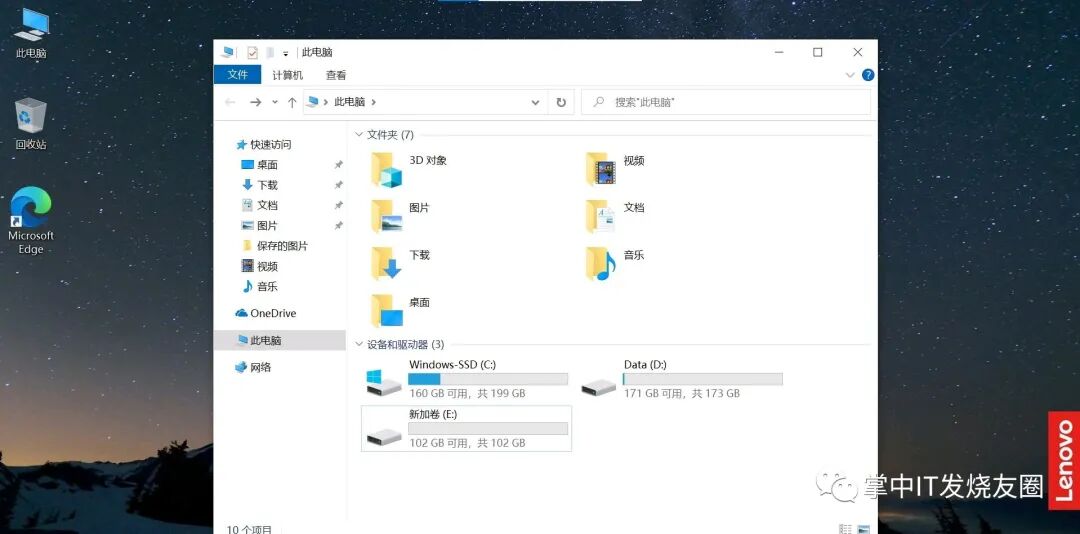
Task: Expand the ribbon with chevron
Action: click(x=849, y=75)
